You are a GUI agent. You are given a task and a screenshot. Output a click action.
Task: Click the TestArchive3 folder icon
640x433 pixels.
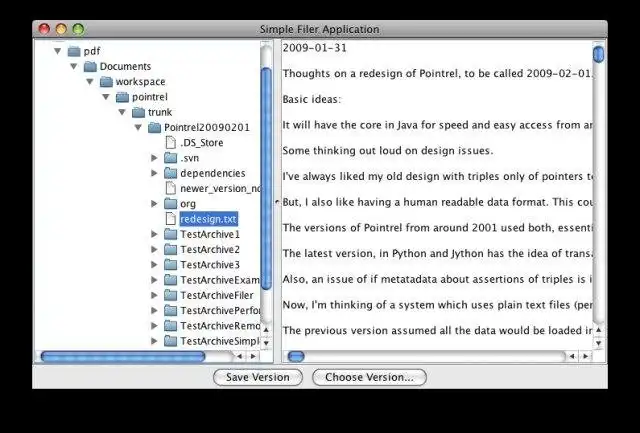(171, 265)
